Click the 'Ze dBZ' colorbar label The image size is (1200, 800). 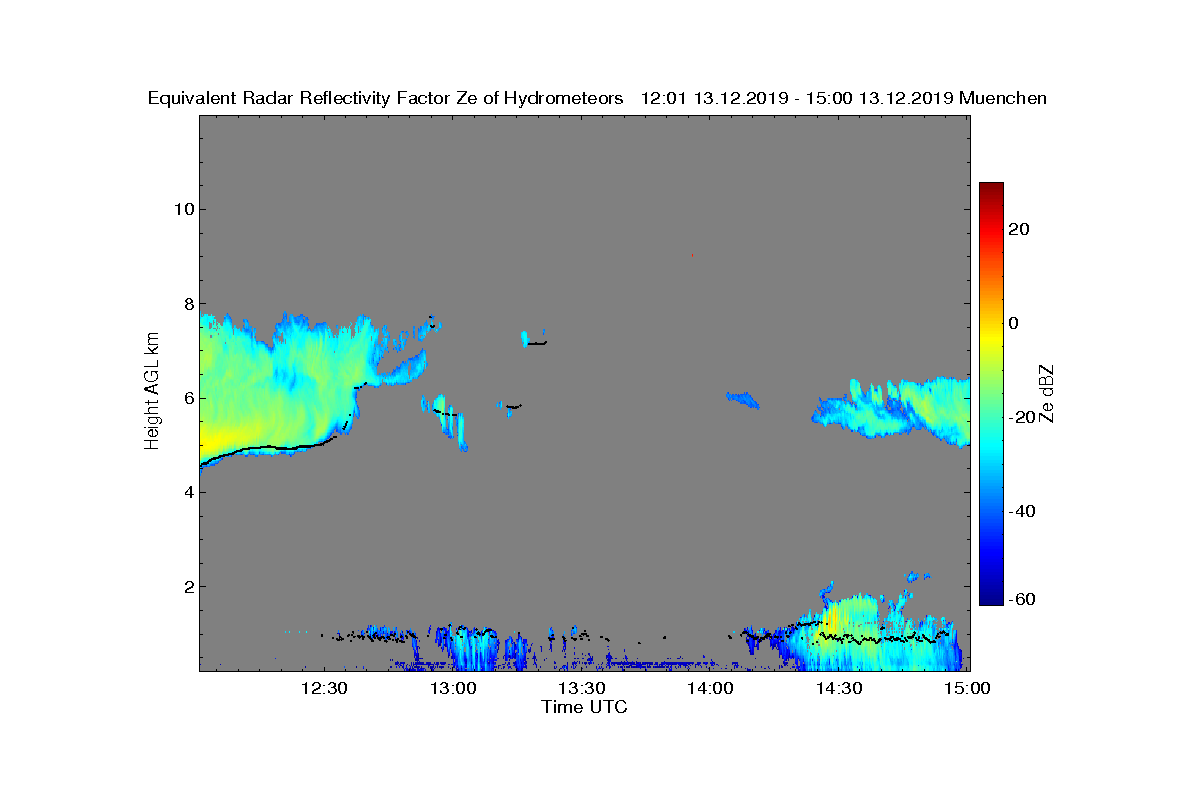pos(1047,393)
